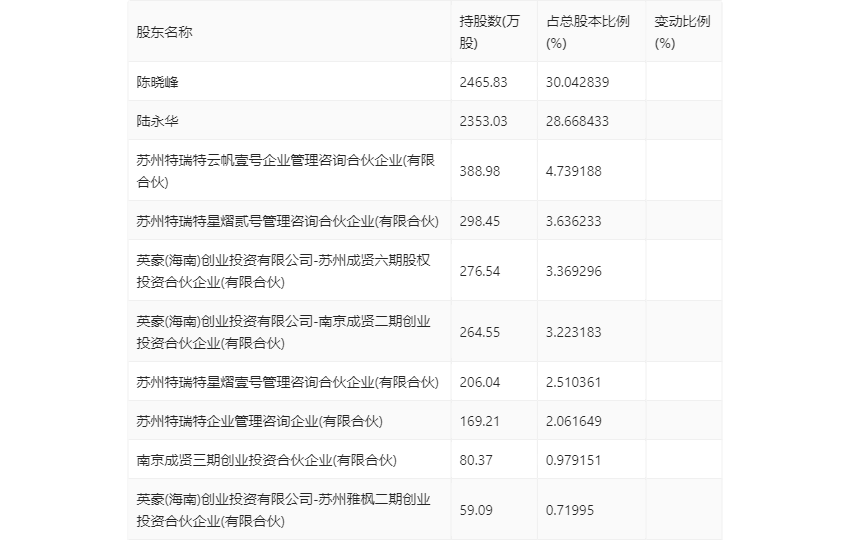
Task: Click percentage value 0.979151
Action: (574, 460)
